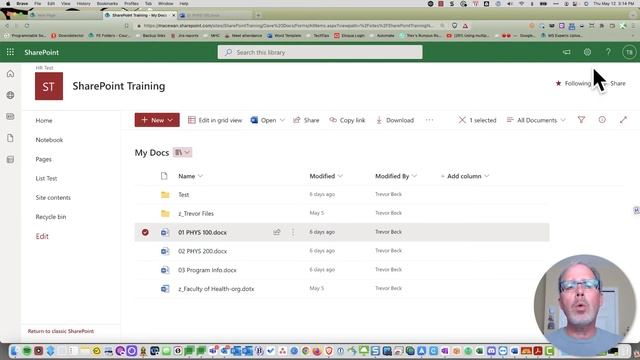Image resolution: width=640 pixels, height=360 pixels.
Task: Open the New button dropdown
Action: click(157, 120)
